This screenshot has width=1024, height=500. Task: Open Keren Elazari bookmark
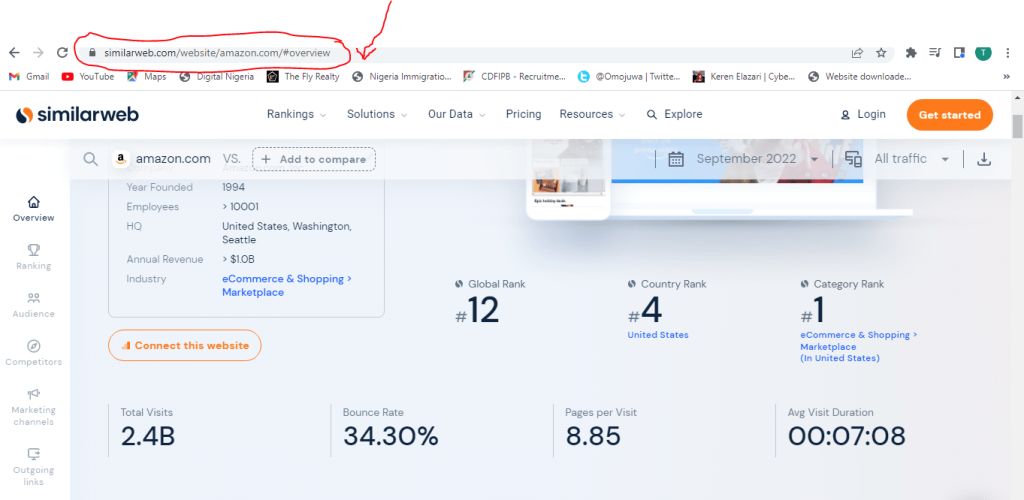(x=744, y=76)
